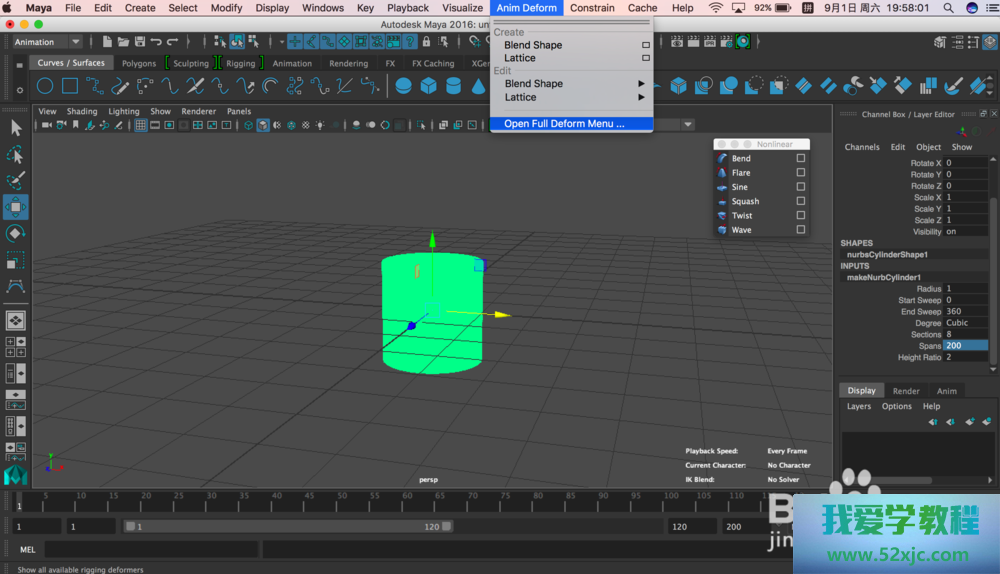Screen dimensions: 1000x574
Task: Switch to the Polygons shelf tab
Action: click(x=139, y=63)
